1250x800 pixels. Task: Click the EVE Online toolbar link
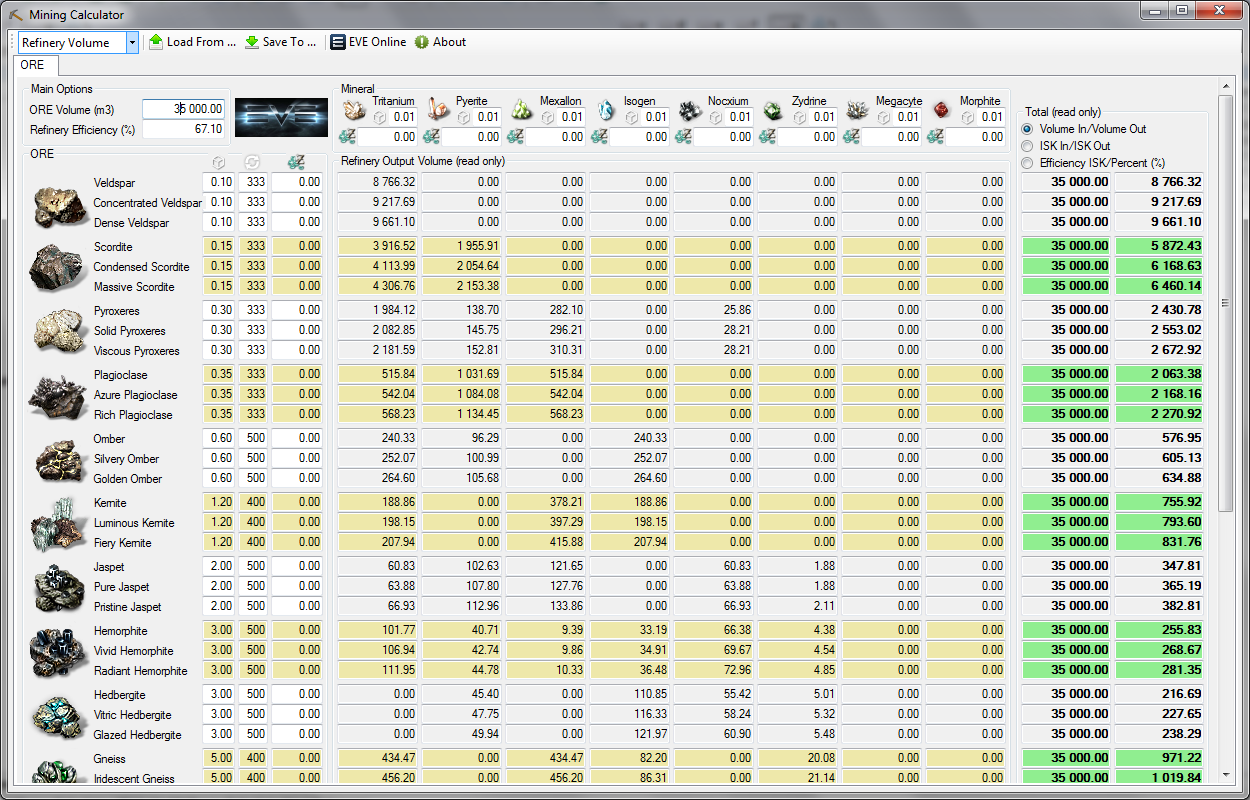(378, 42)
